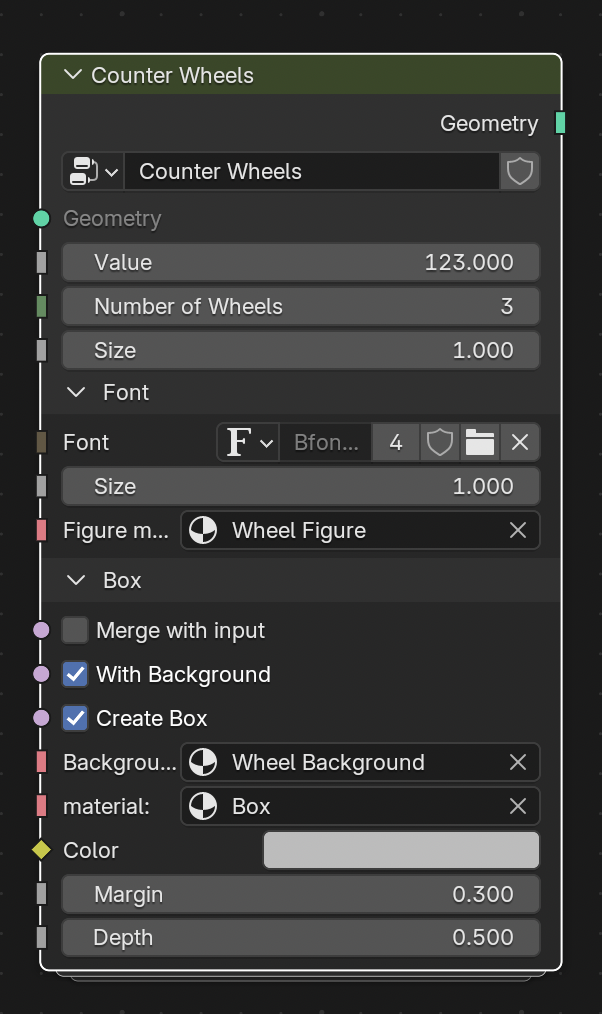Uncheck the Create Box checkbox
This screenshot has width=602, height=1014.
[x=75, y=718]
